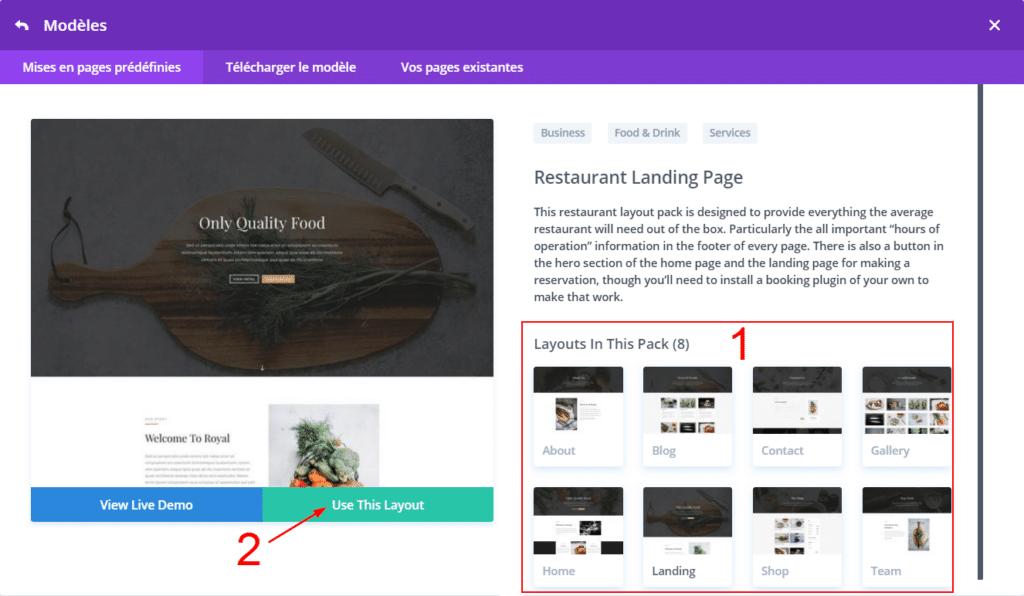Click the Services category tag
The height and width of the screenshot is (596, 1024).
click(x=729, y=133)
